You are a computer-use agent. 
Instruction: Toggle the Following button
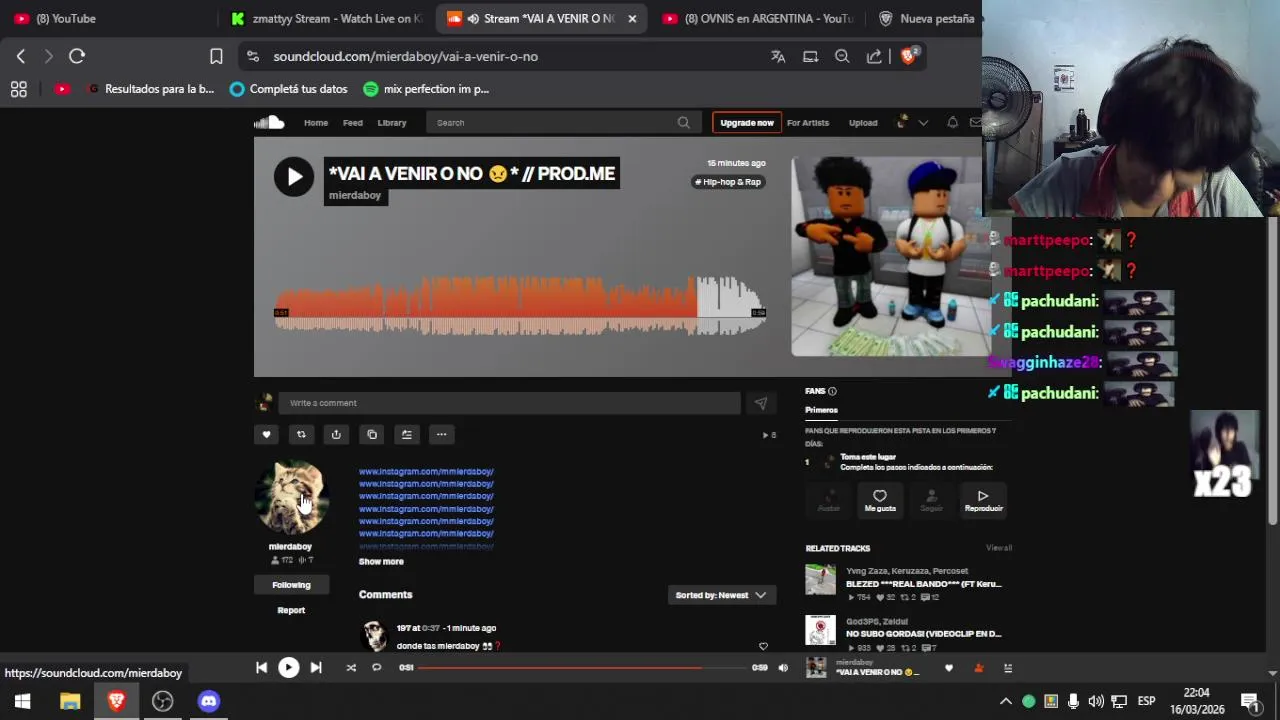[x=291, y=585]
